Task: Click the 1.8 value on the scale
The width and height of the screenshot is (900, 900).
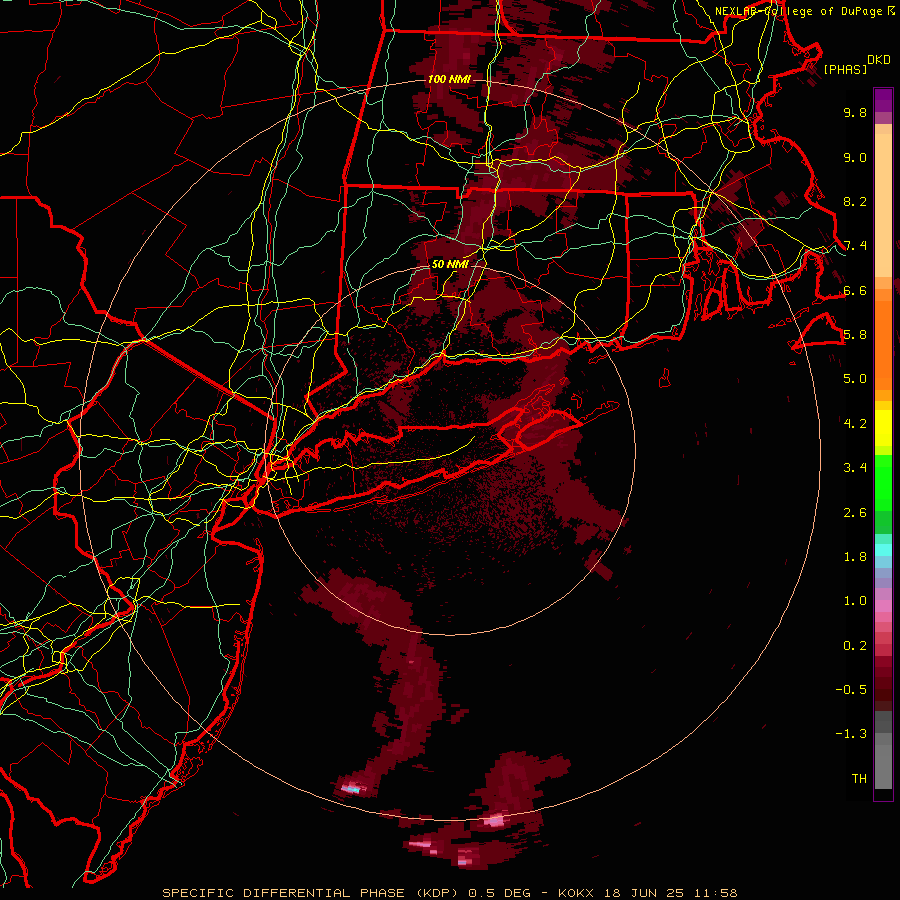Action: click(x=855, y=557)
